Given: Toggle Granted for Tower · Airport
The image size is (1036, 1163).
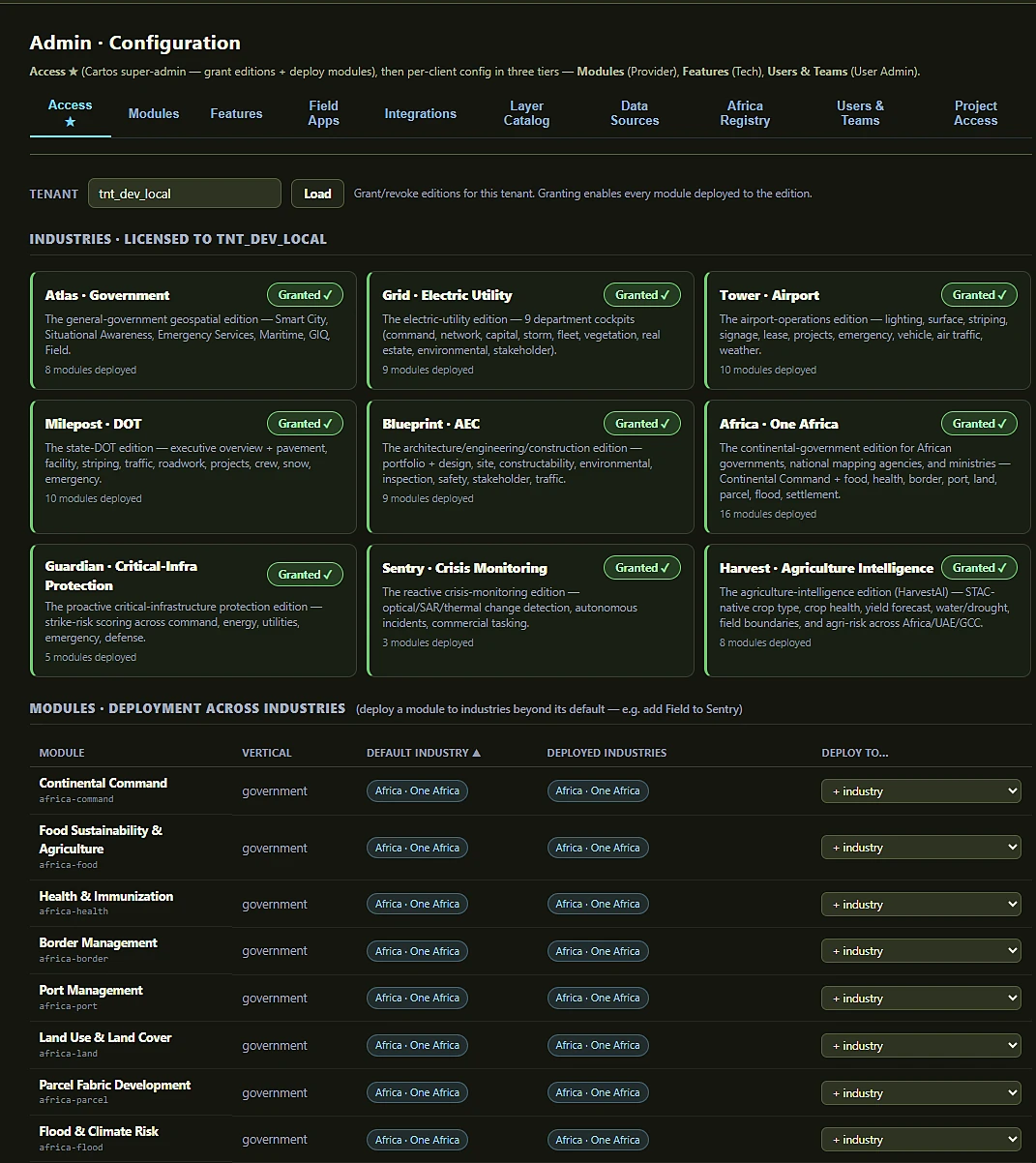Looking at the screenshot, I should pyautogui.click(x=979, y=295).
